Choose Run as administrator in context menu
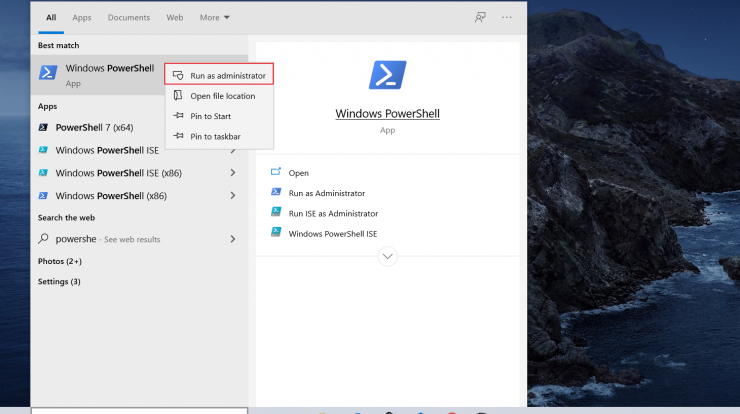 tap(219, 76)
